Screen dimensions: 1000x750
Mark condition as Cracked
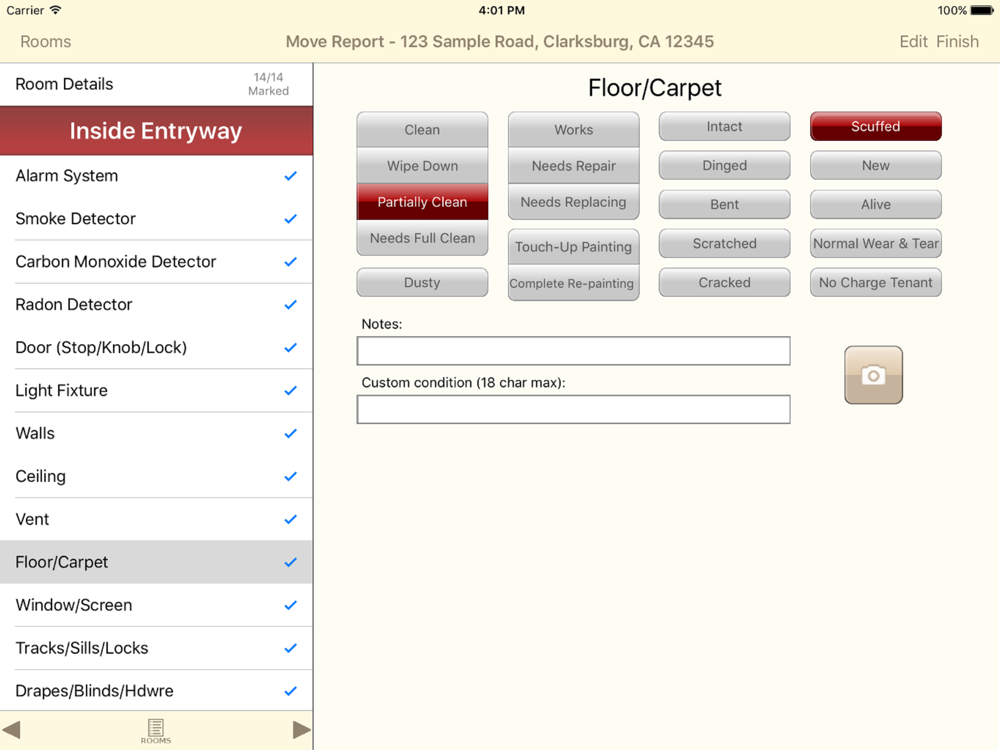click(724, 282)
